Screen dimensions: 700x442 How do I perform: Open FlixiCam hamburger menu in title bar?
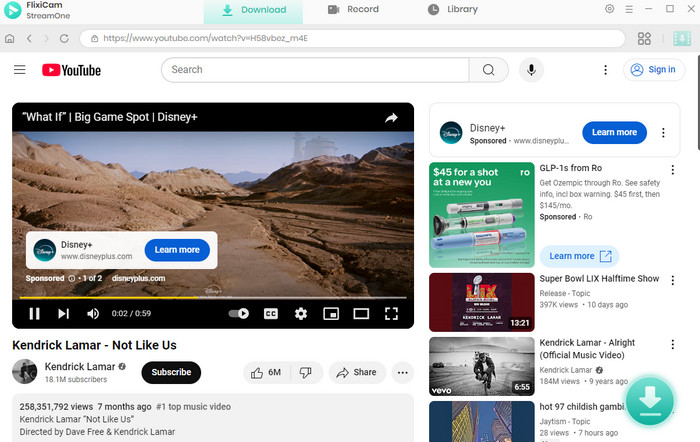tap(629, 9)
